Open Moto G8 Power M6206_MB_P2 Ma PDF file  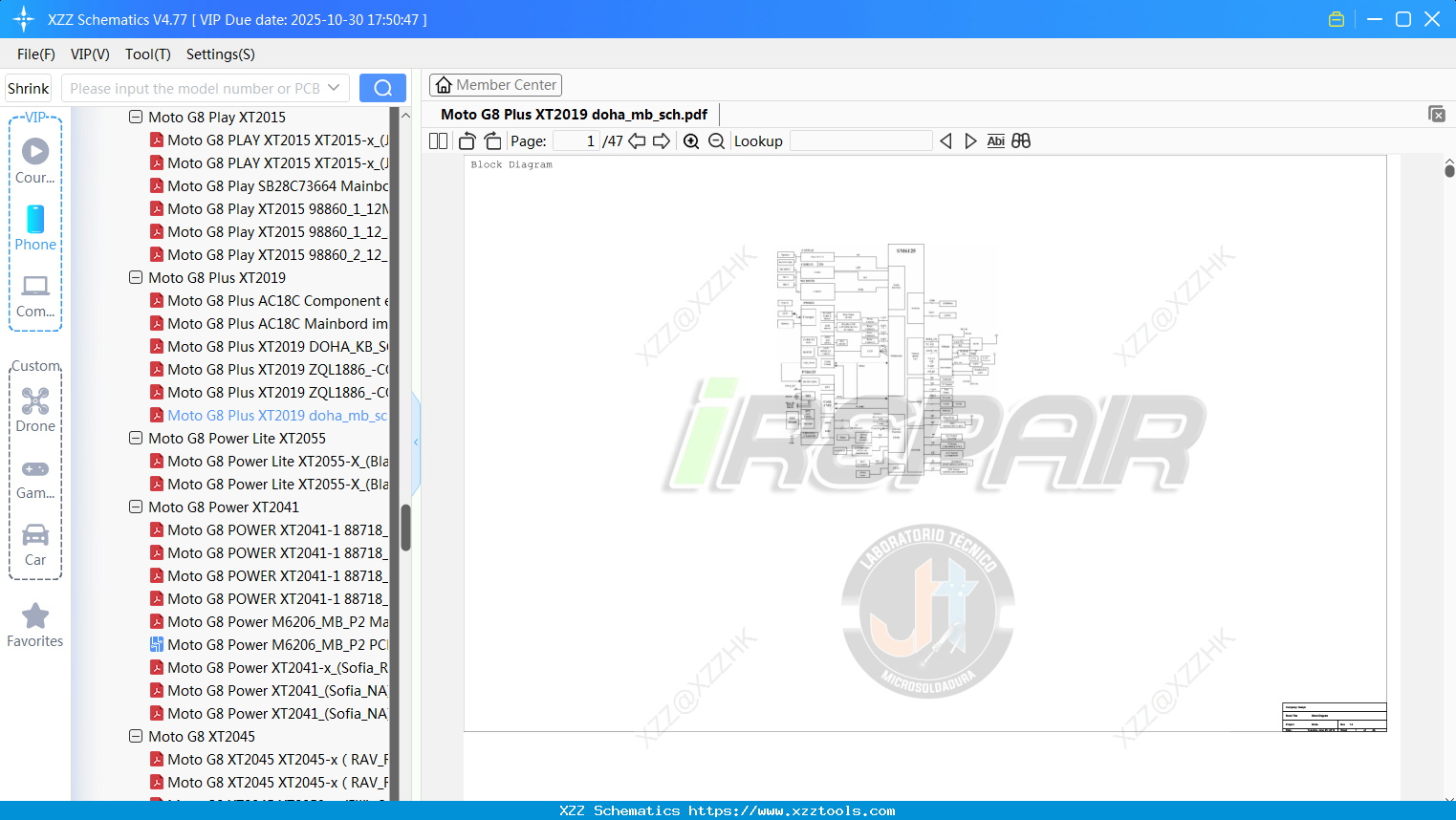coord(269,621)
